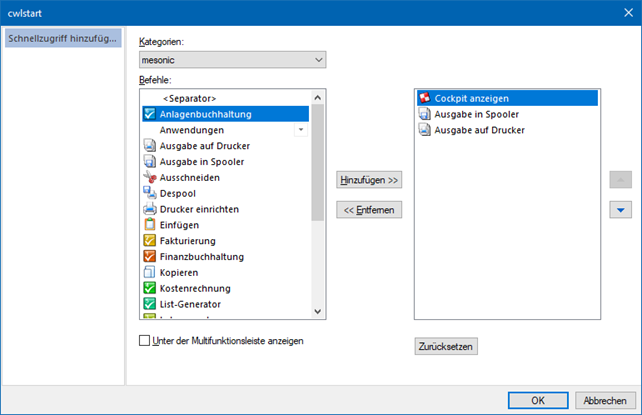Screen dimensions: 642x415
Task: Click the Hinzufügen >> button
Action: (x=368, y=179)
